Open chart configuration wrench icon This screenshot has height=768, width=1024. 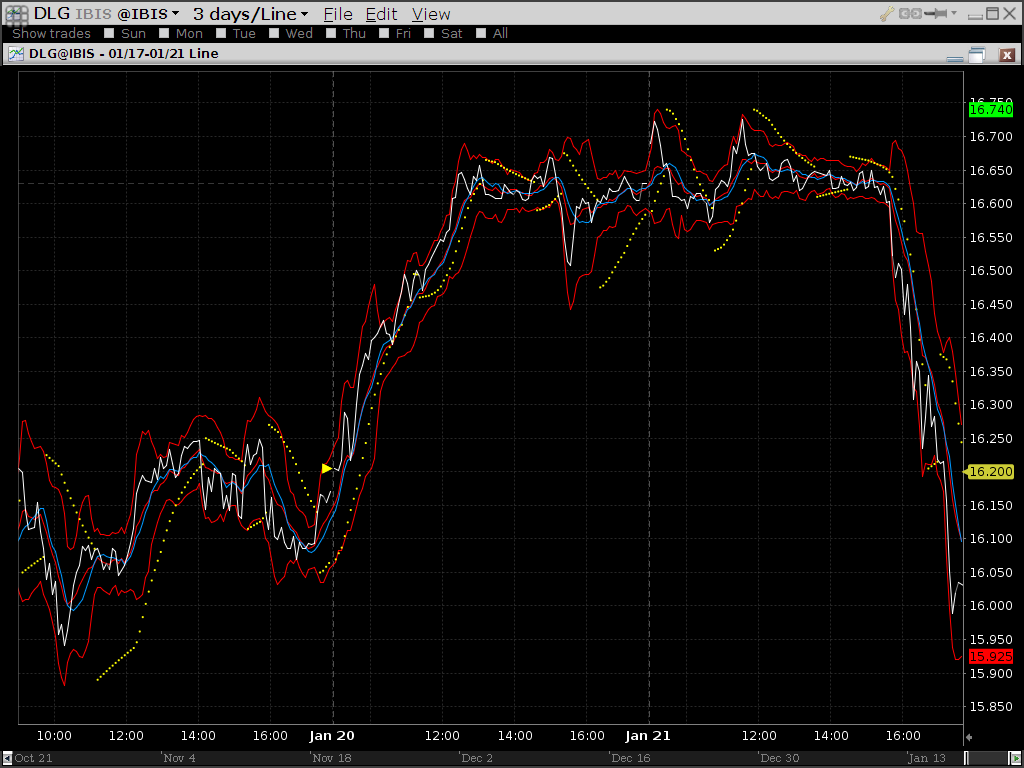tap(887, 13)
